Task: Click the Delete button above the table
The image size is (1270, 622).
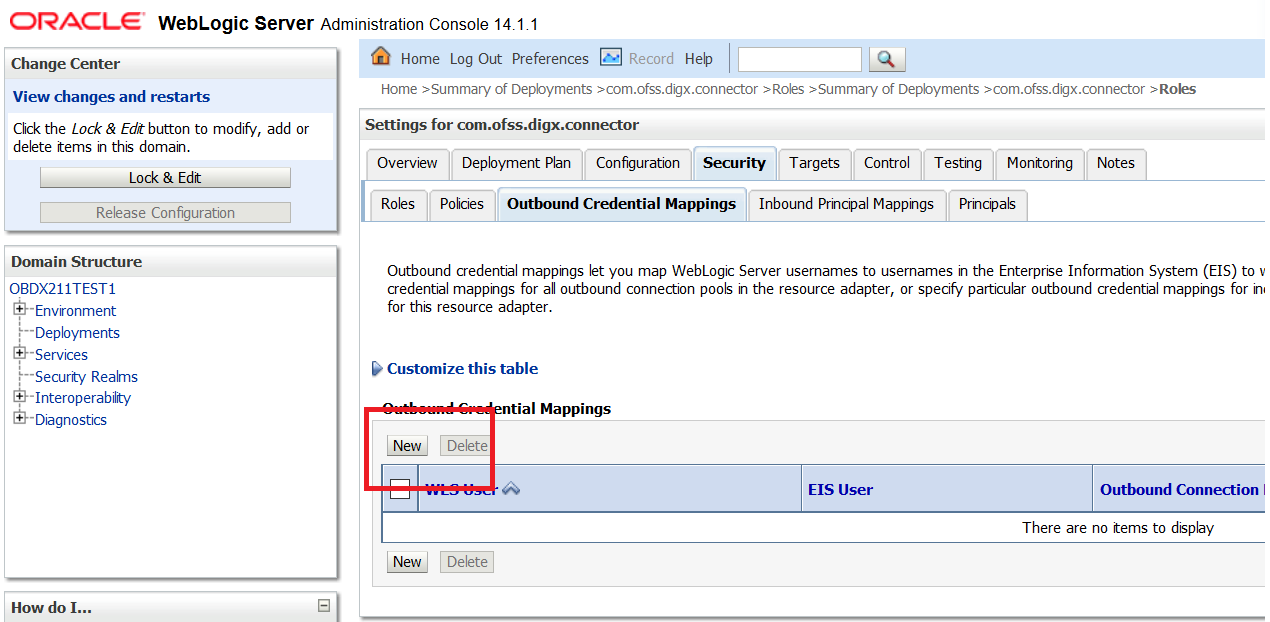Action: (x=467, y=446)
